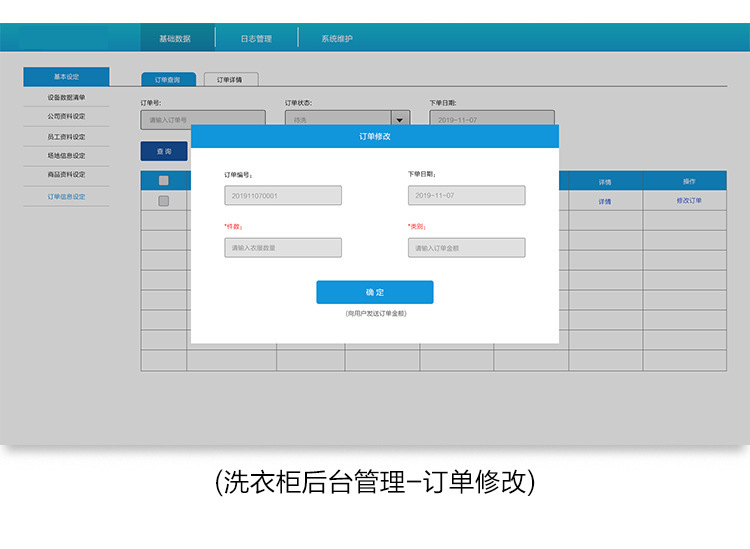Click the 查询 search button
This screenshot has height=549, width=750.
click(163, 152)
